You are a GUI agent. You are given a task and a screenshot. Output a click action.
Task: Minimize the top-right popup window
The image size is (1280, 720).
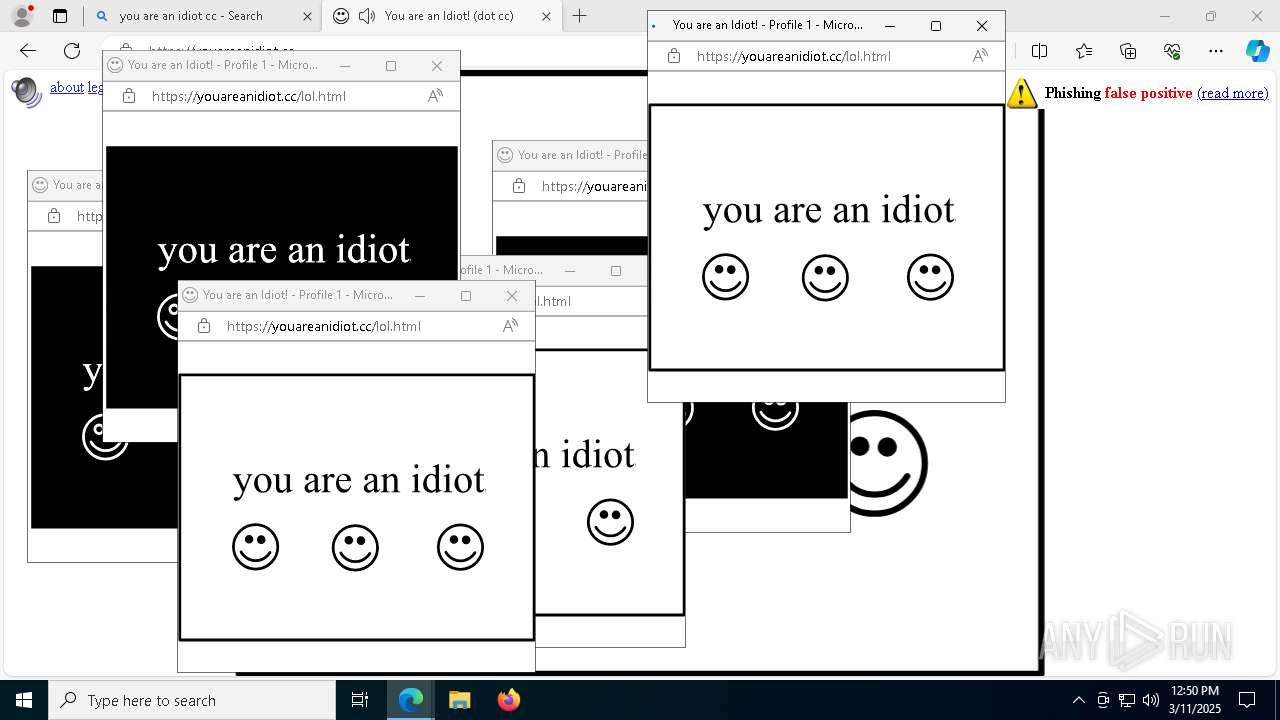890,26
